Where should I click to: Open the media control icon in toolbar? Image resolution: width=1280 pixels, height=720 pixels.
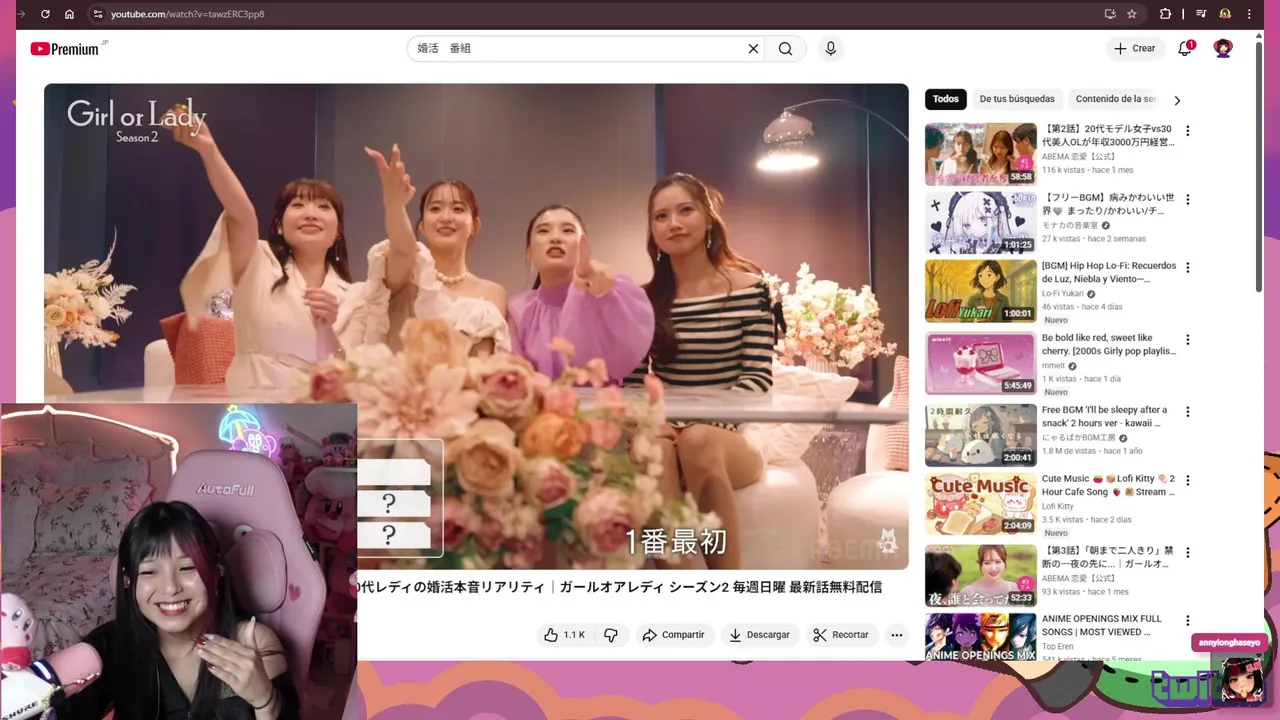point(1200,14)
